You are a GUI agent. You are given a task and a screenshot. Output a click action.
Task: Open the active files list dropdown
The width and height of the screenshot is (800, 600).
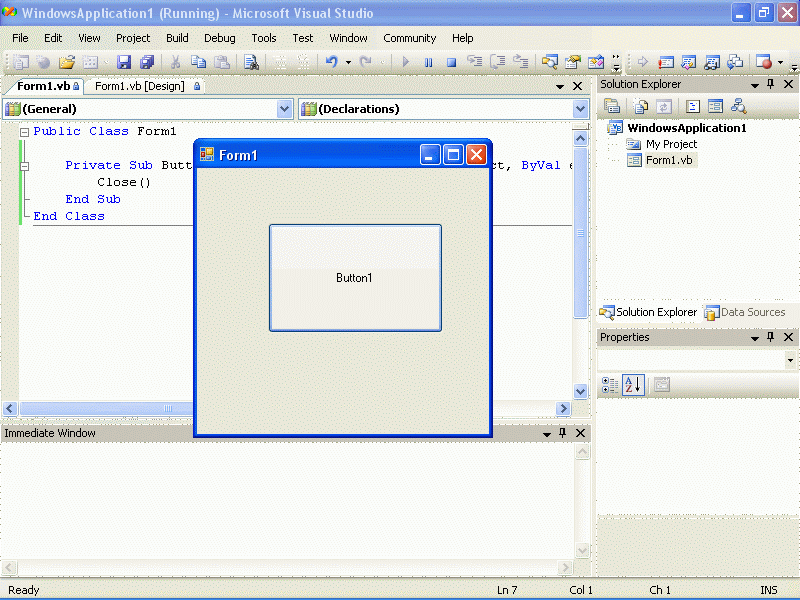[x=560, y=87]
